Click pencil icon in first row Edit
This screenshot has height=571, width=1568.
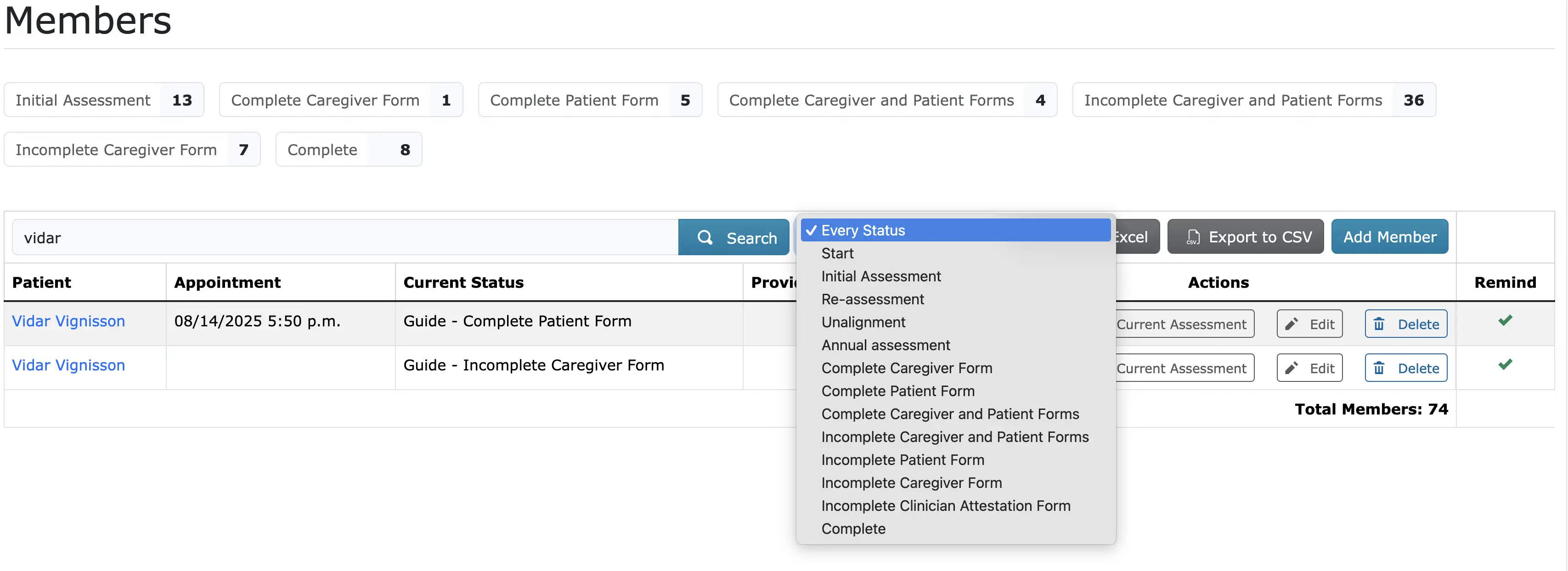[1292, 324]
